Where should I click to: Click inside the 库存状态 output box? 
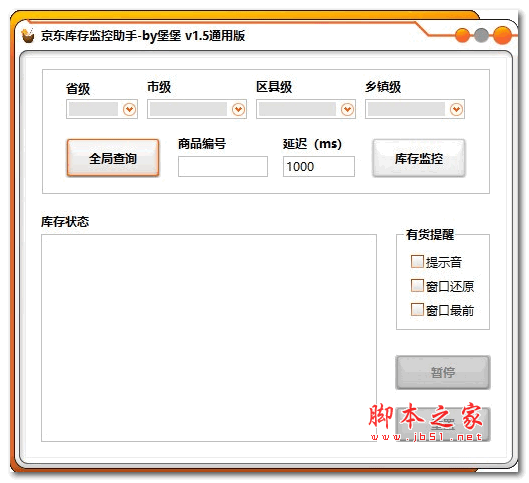tap(209, 338)
